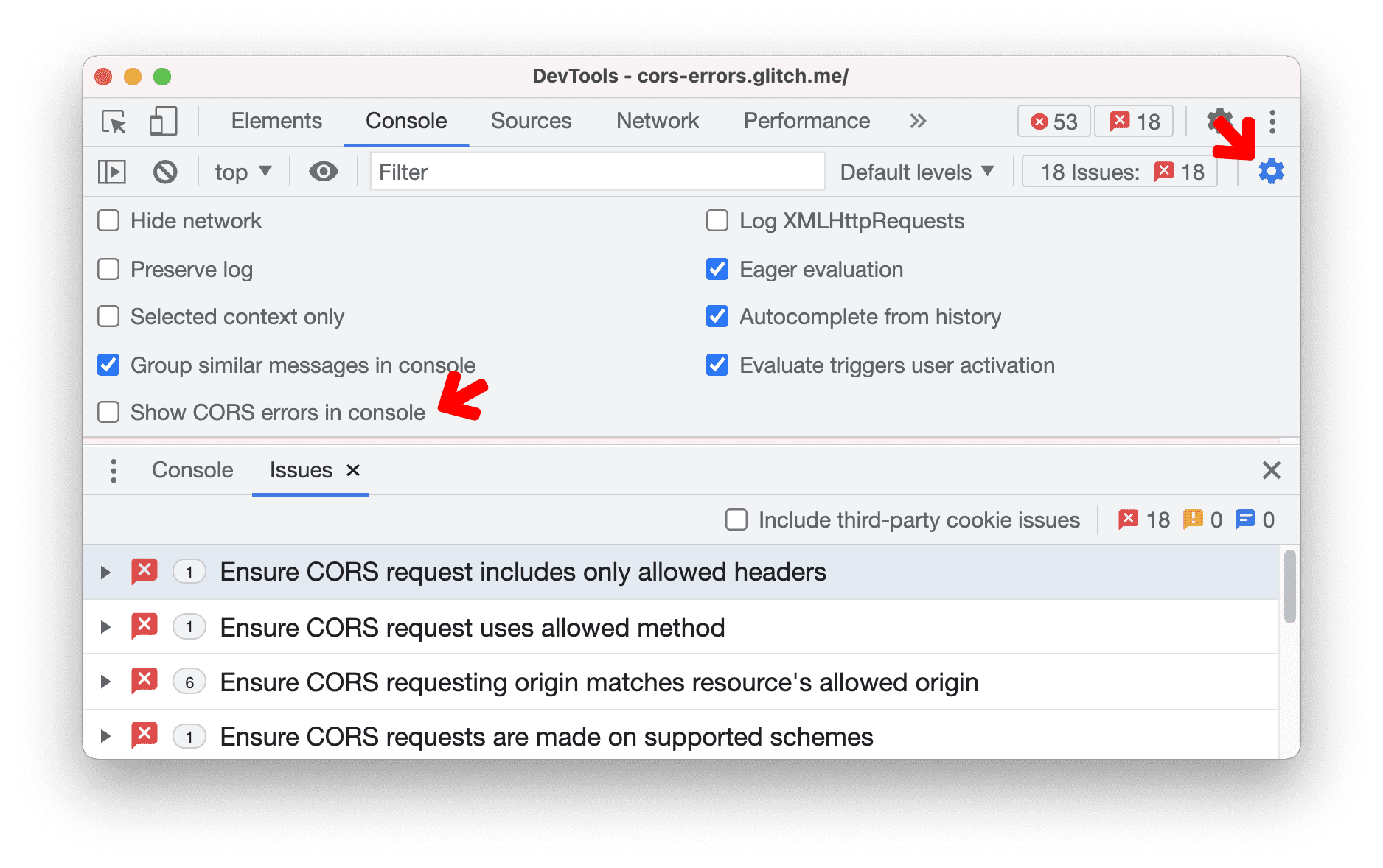Open the customize DevTools three-dot menu
1383x868 pixels.
[x=1272, y=121]
